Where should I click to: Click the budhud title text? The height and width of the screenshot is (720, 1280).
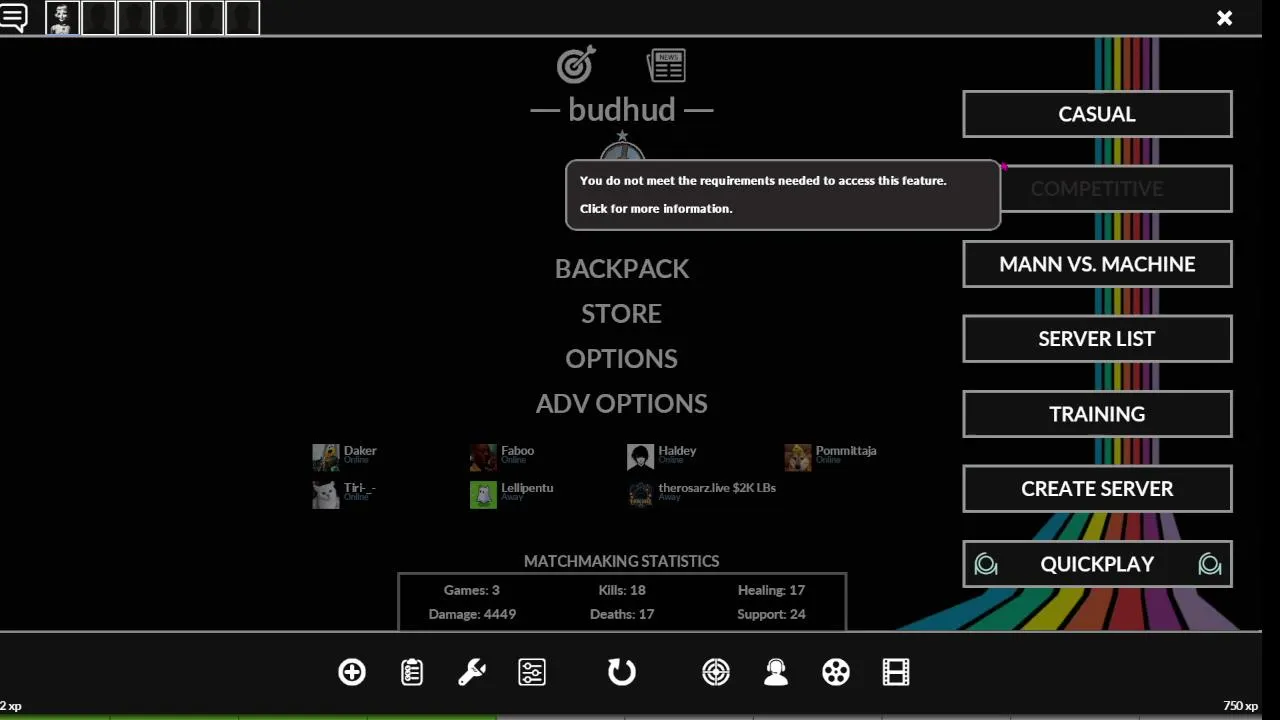(622, 110)
